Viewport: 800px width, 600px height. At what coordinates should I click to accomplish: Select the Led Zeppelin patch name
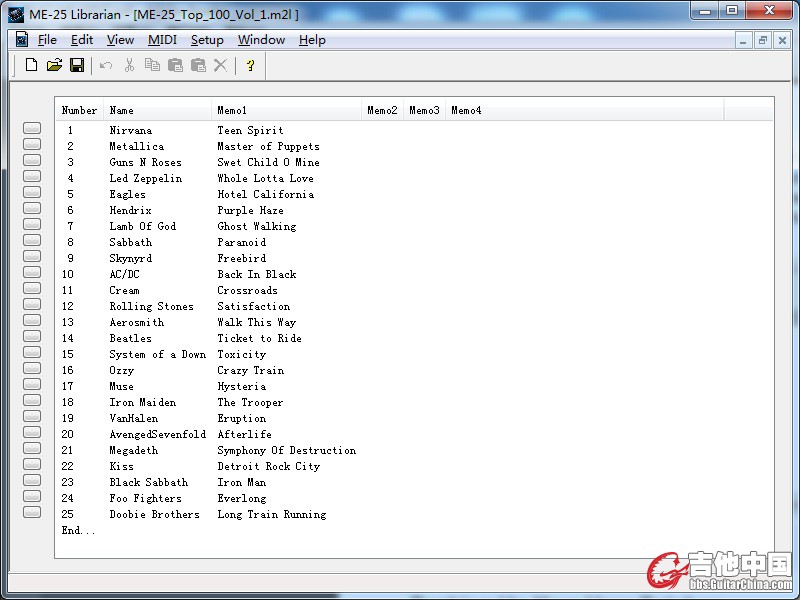145,179
